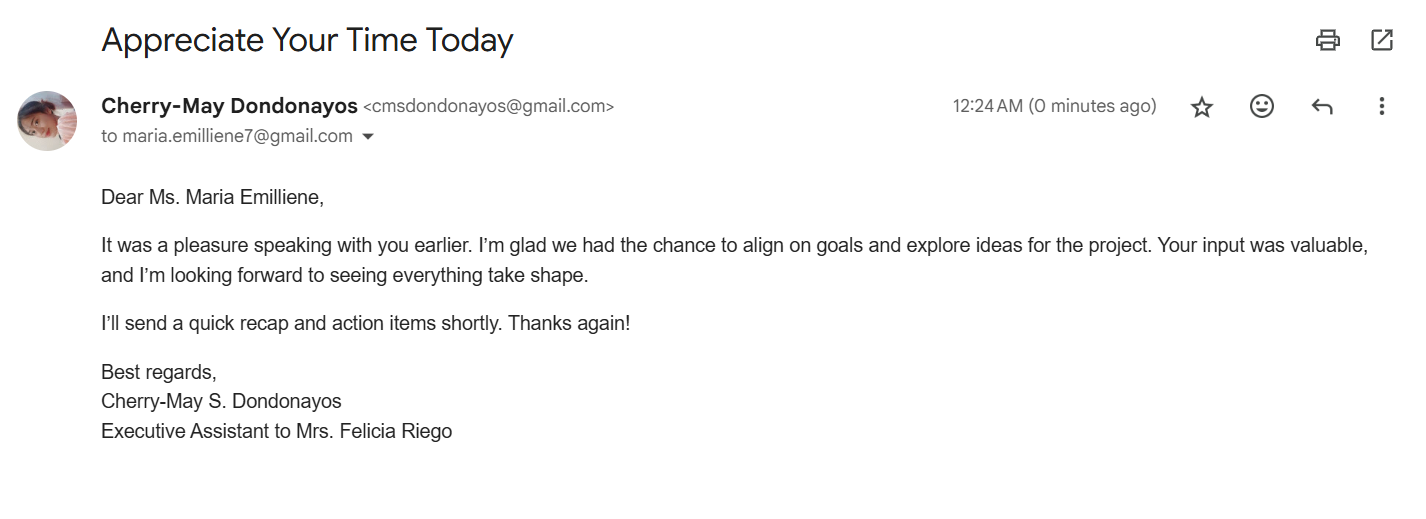1426x519 pixels.
Task: Add an emoji reaction to the email
Action: 1262,106
